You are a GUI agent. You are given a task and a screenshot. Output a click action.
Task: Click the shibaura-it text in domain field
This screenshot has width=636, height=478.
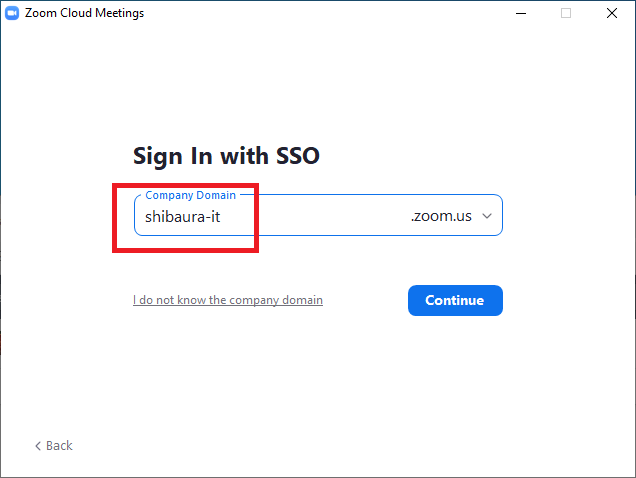click(182, 216)
